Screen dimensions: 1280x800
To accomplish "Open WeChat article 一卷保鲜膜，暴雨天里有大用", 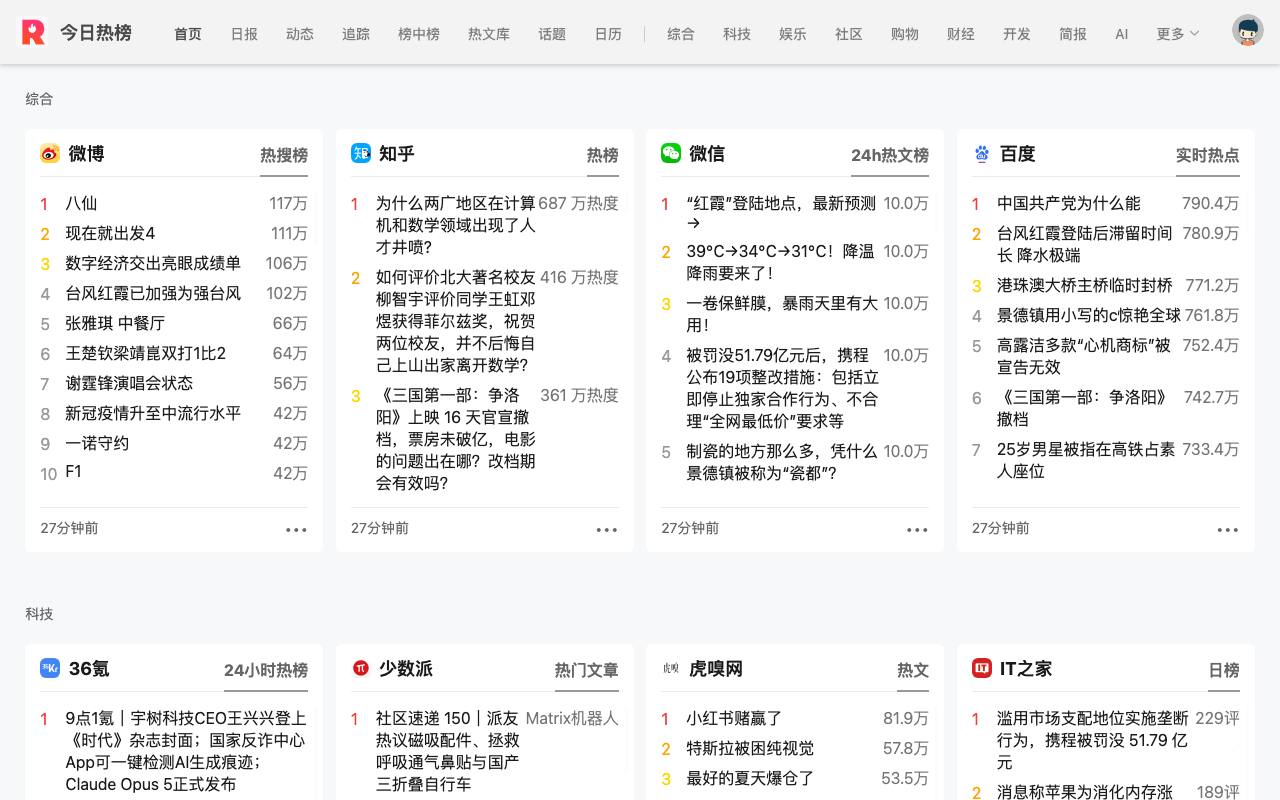I will (782, 314).
